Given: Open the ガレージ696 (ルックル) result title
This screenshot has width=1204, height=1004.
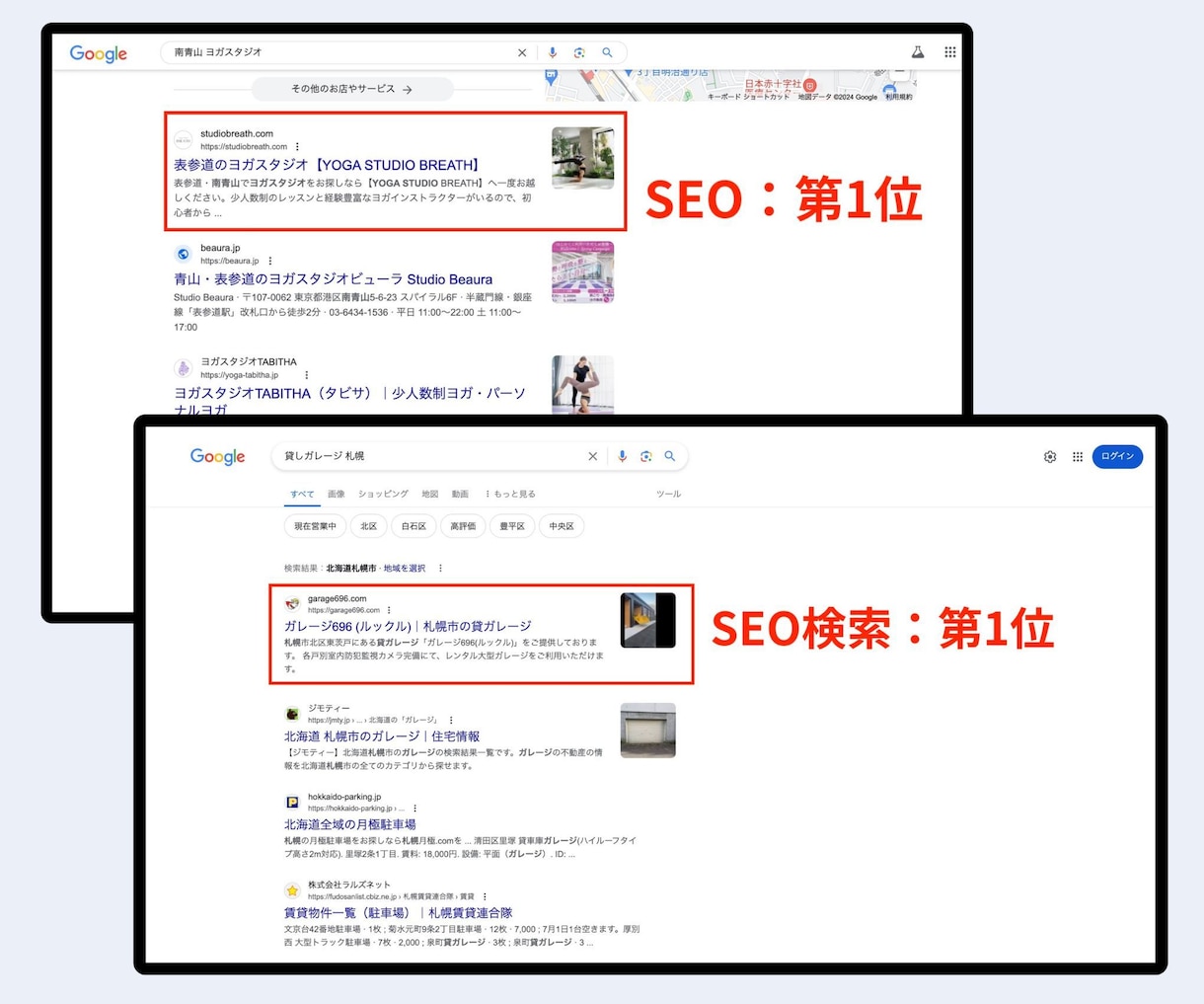Looking at the screenshot, I should tap(408, 626).
